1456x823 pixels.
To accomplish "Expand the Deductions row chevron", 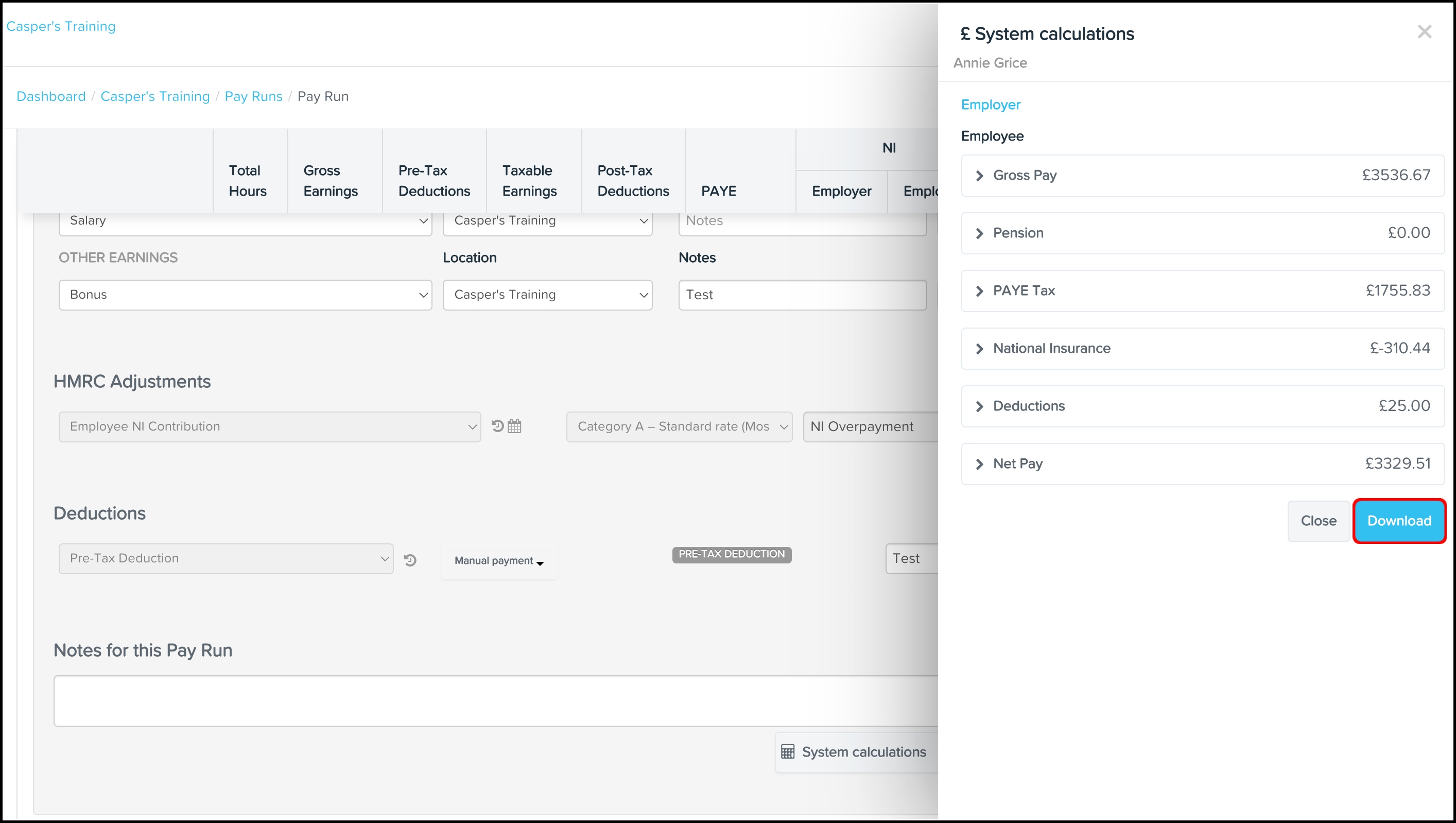I will (980, 406).
